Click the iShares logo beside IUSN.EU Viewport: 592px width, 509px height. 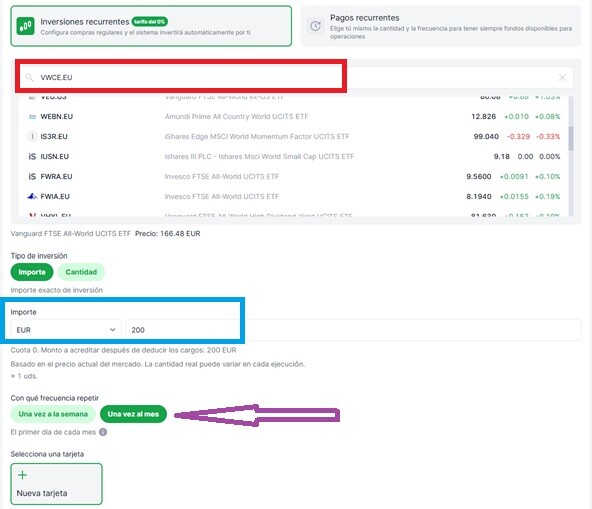(x=32, y=156)
